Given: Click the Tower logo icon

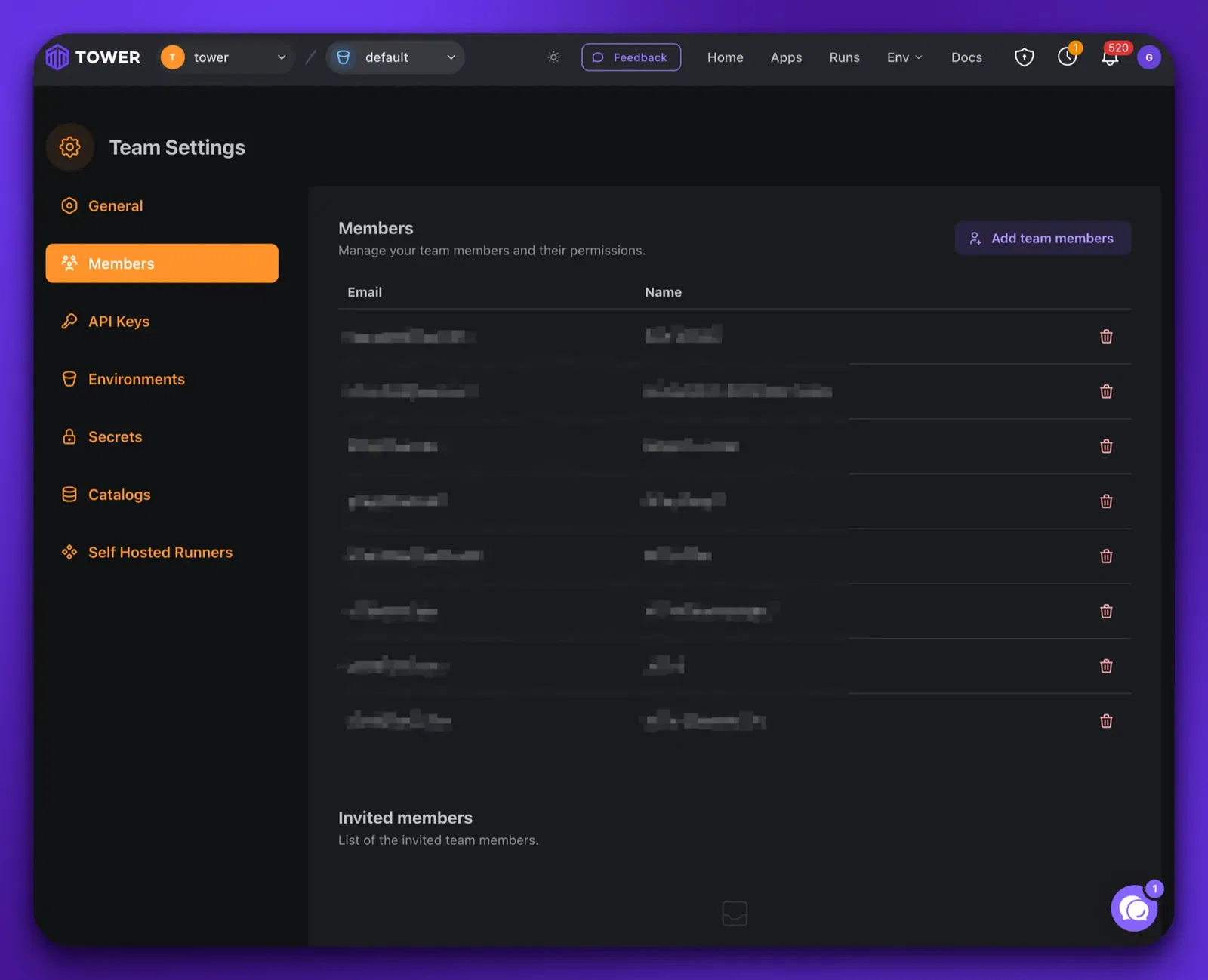Looking at the screenshot, I should point(57,57).
